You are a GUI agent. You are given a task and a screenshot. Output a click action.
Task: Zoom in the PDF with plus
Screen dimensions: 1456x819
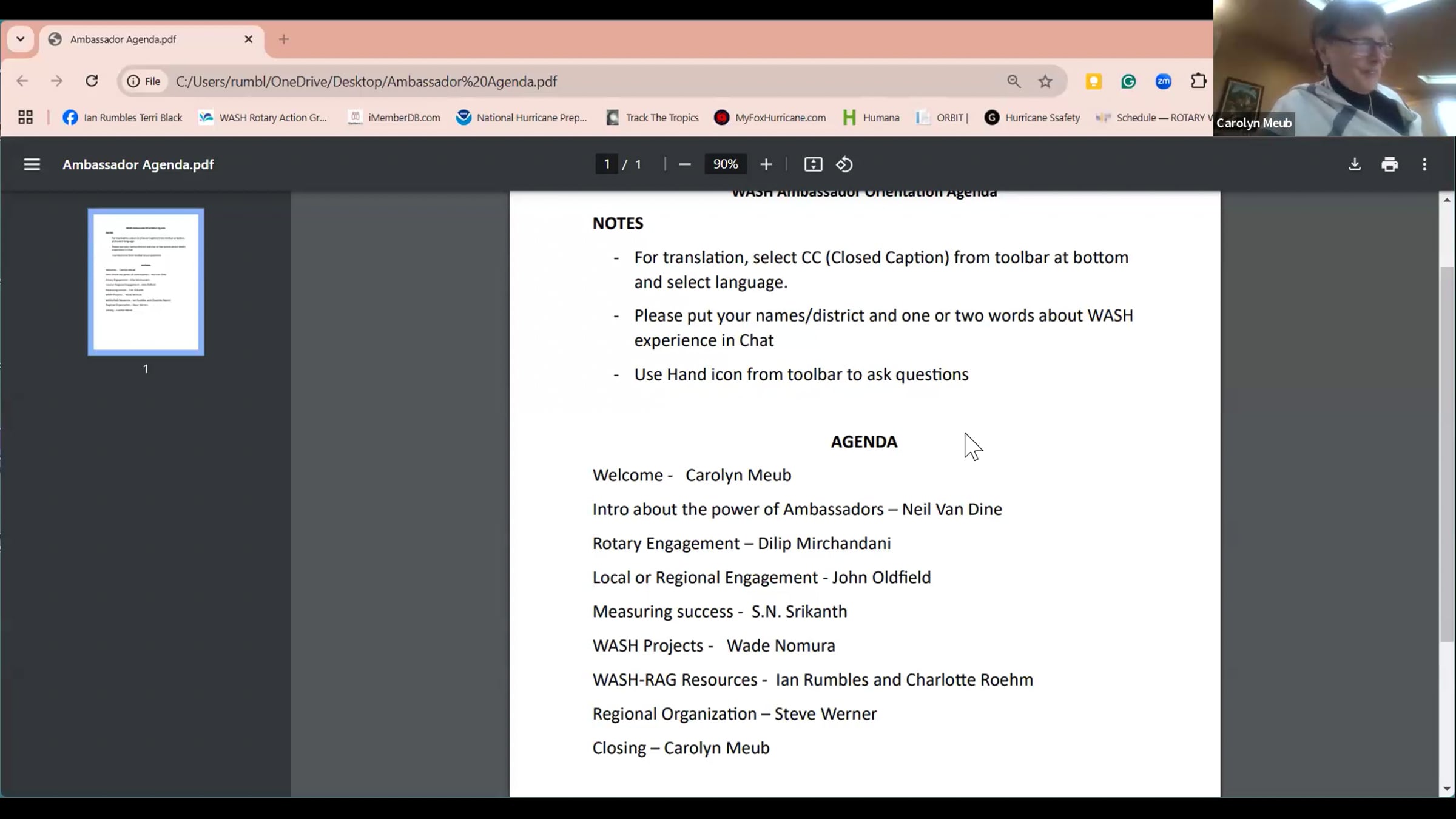coord(766,164)
